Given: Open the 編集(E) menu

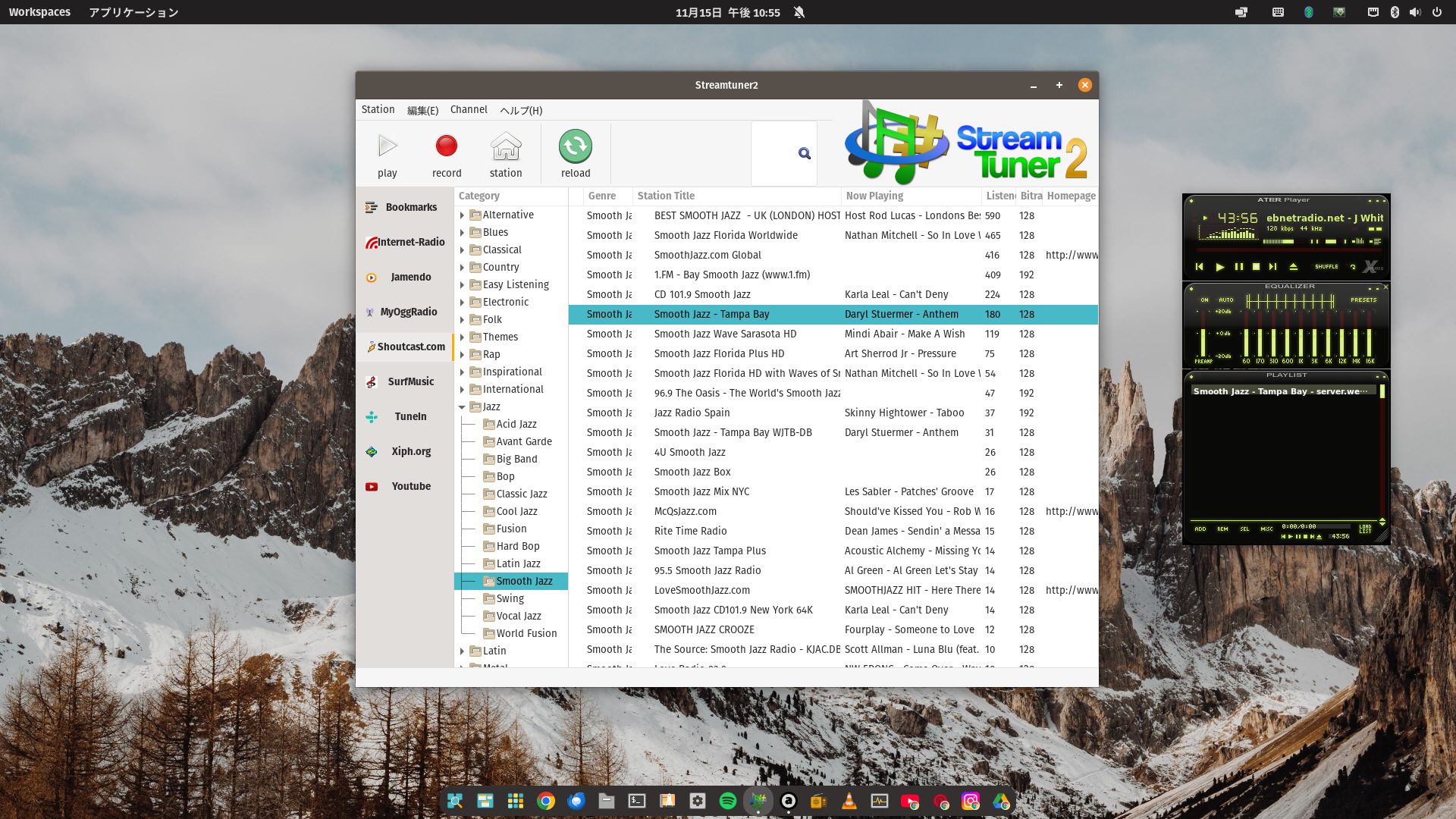Looking at the screenshot, I should click(422, 110).
